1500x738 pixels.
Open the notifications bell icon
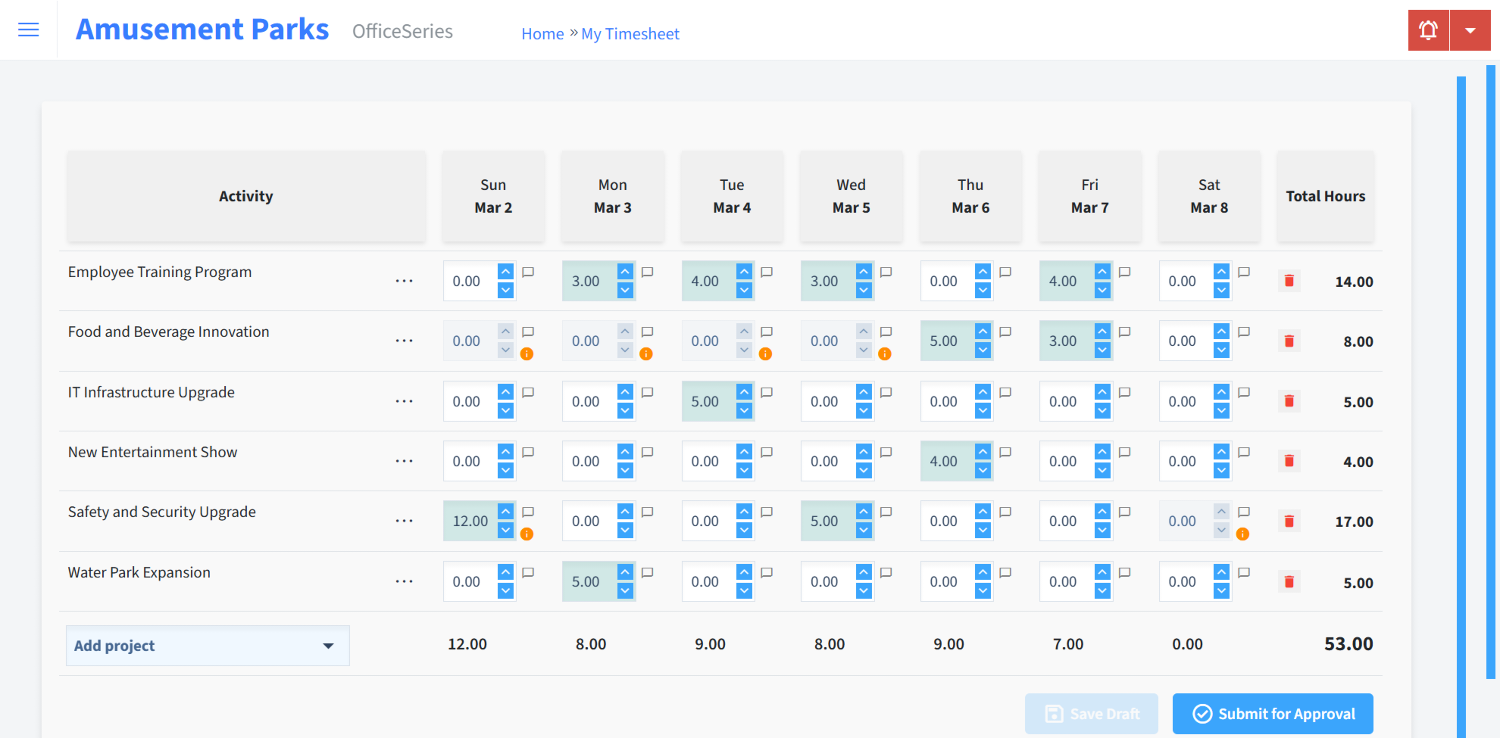[1428, 30]
